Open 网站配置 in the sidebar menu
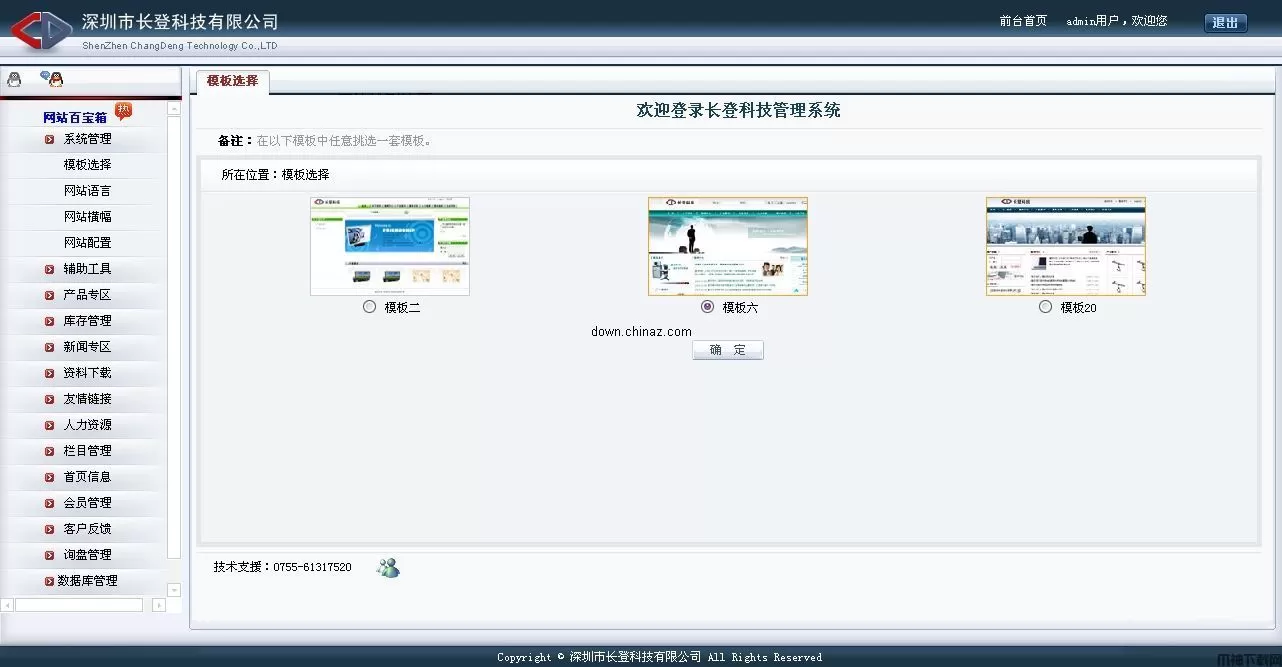1282x667 pixels. pyautogui.click(x=88, y=243)
